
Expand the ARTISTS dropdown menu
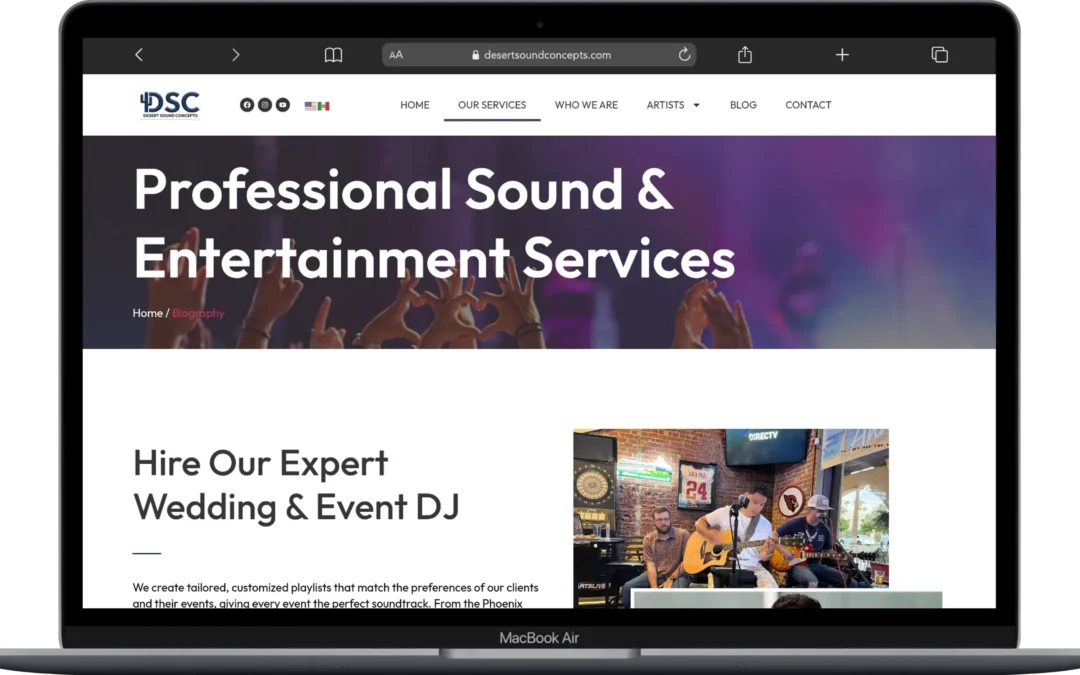[673, 105]
